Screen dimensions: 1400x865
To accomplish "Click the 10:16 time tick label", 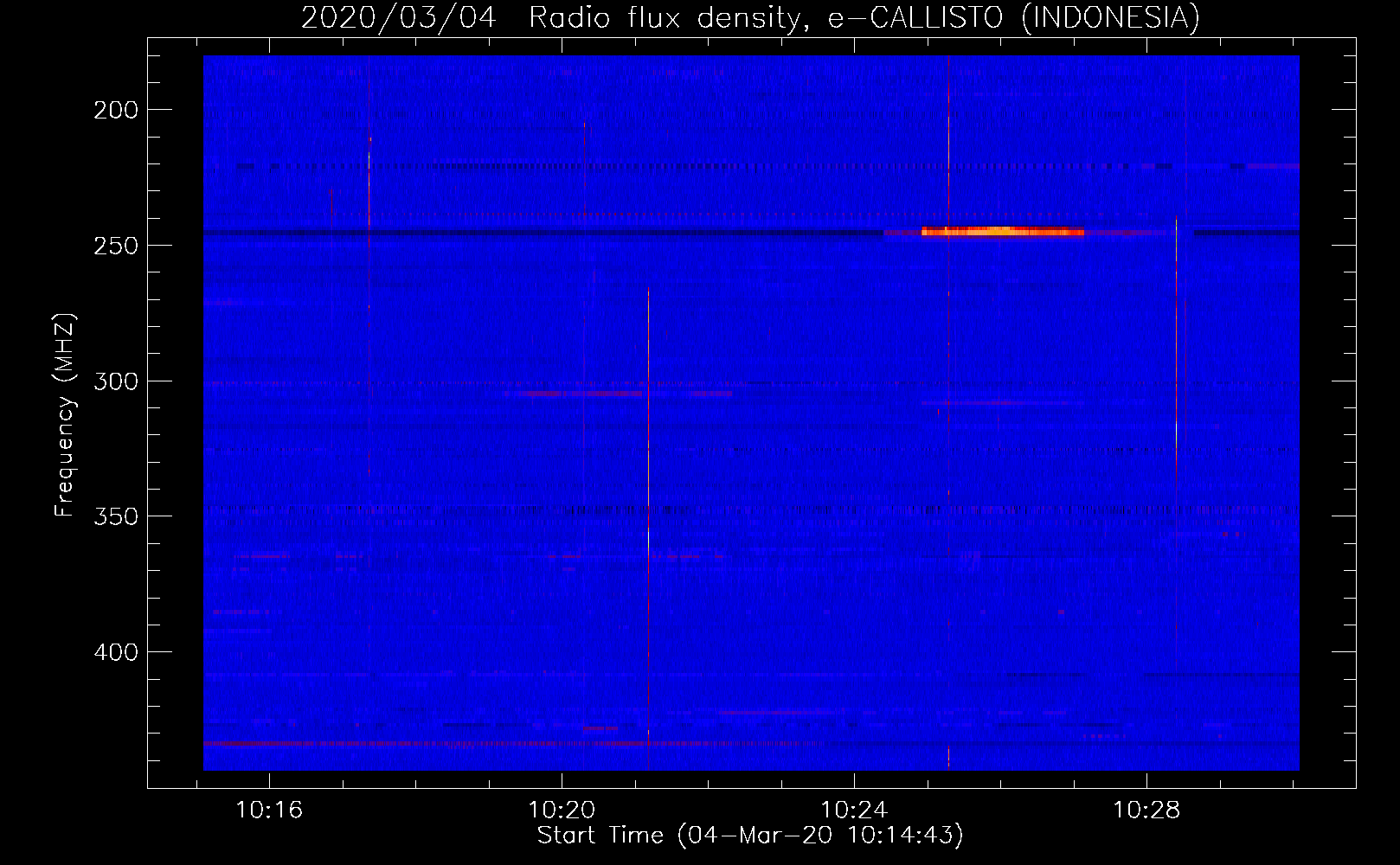I will click(269, 811).
